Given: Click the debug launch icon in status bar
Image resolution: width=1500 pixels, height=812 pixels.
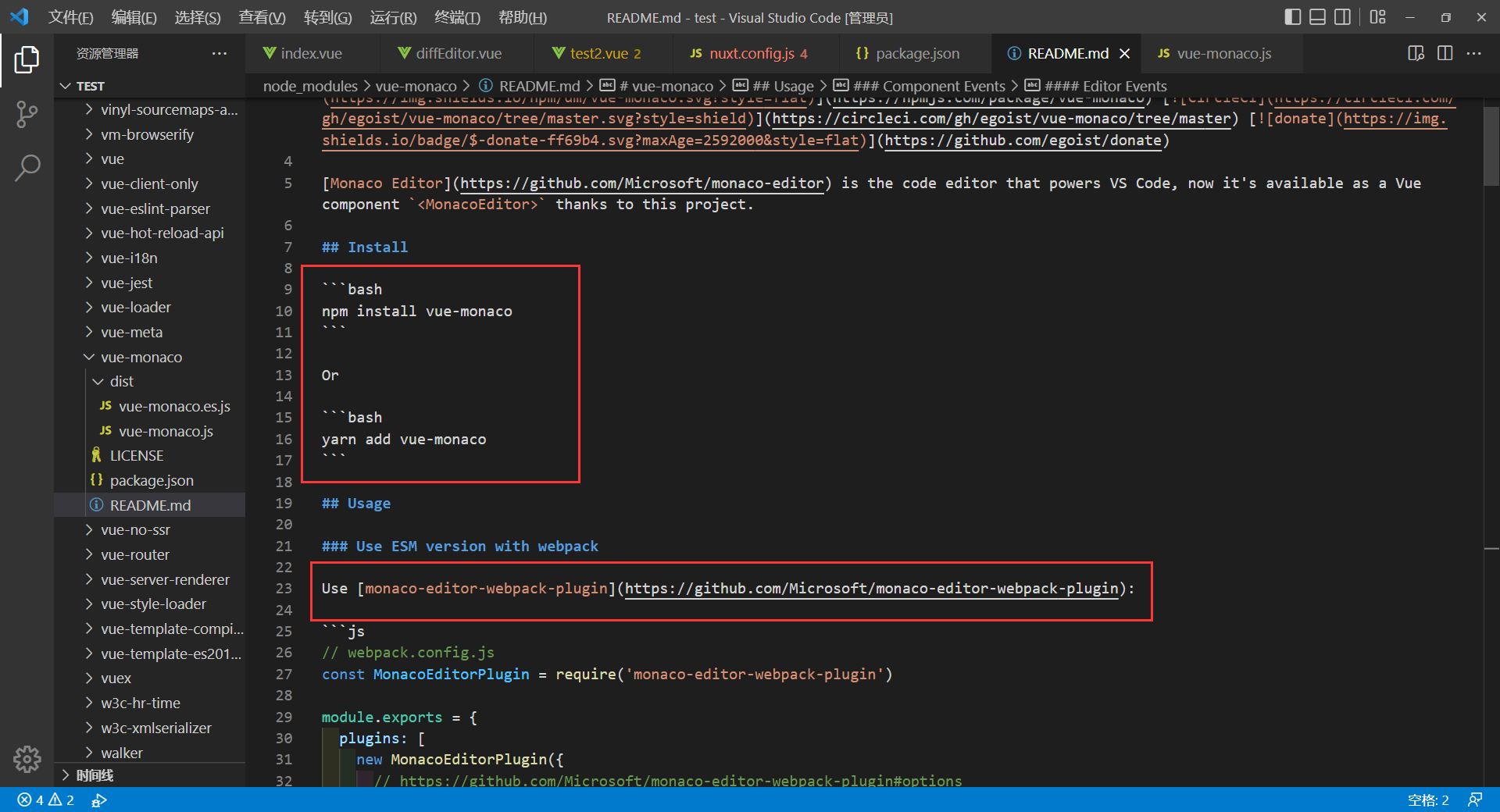Looking at the screenshot, I should pos(99,800).
